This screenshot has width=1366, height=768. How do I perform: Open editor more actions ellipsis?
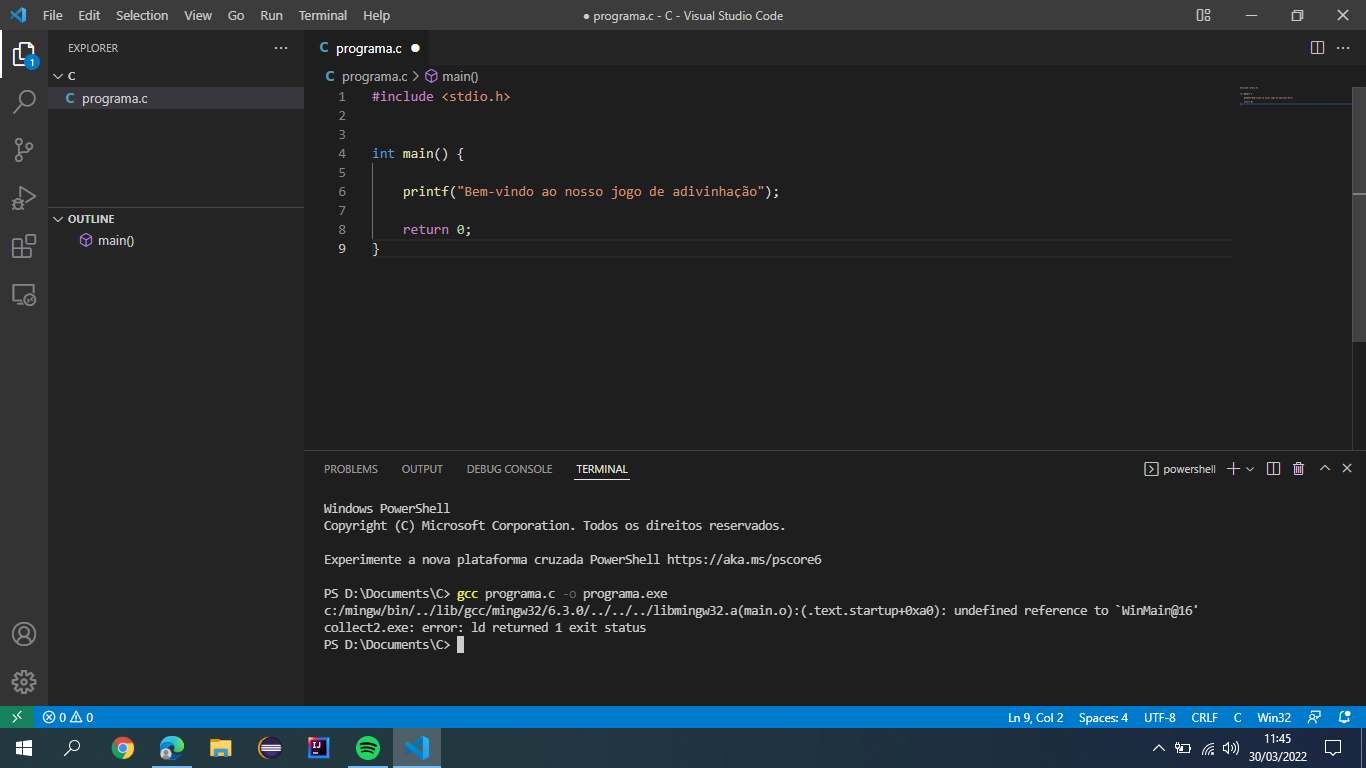pos(1343,48)
